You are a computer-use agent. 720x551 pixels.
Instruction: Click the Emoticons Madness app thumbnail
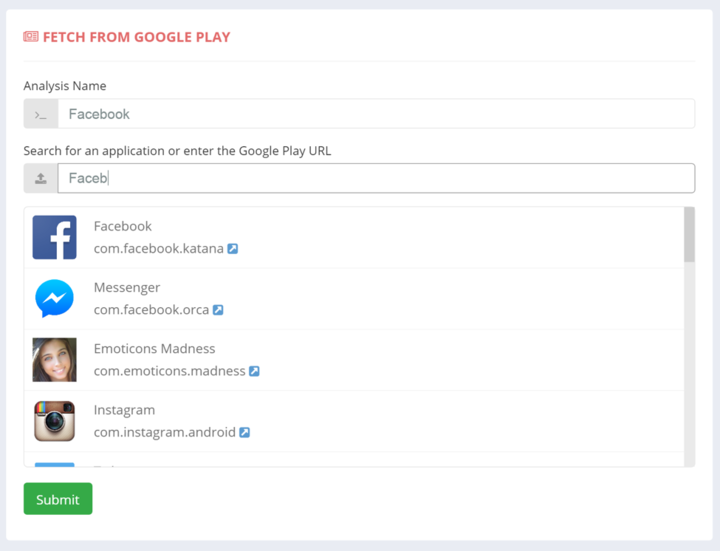54,360
